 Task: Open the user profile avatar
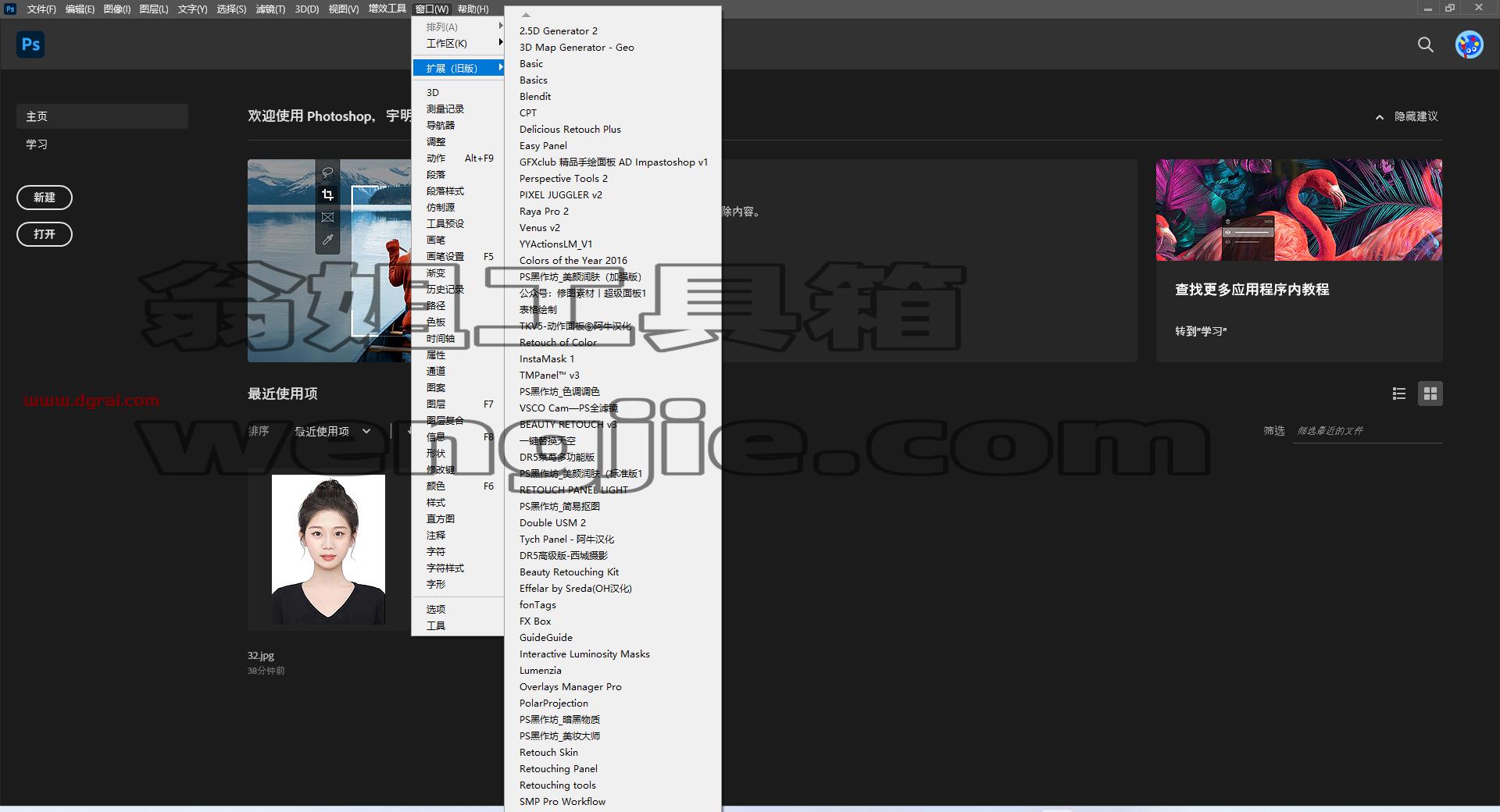1469,45
